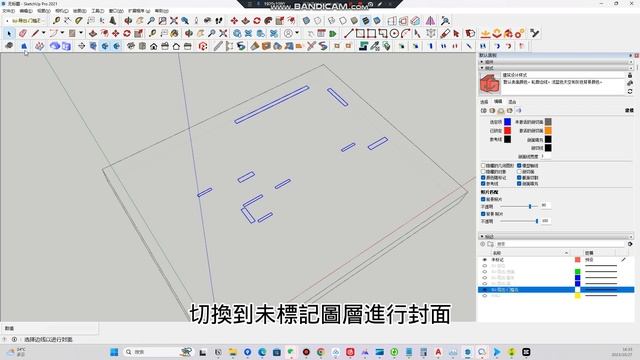Image resolution: width=640 pixels, height=360 pixels.
Task: Toggle the Model Axes checkbox
Action: [x=519, y=166]
